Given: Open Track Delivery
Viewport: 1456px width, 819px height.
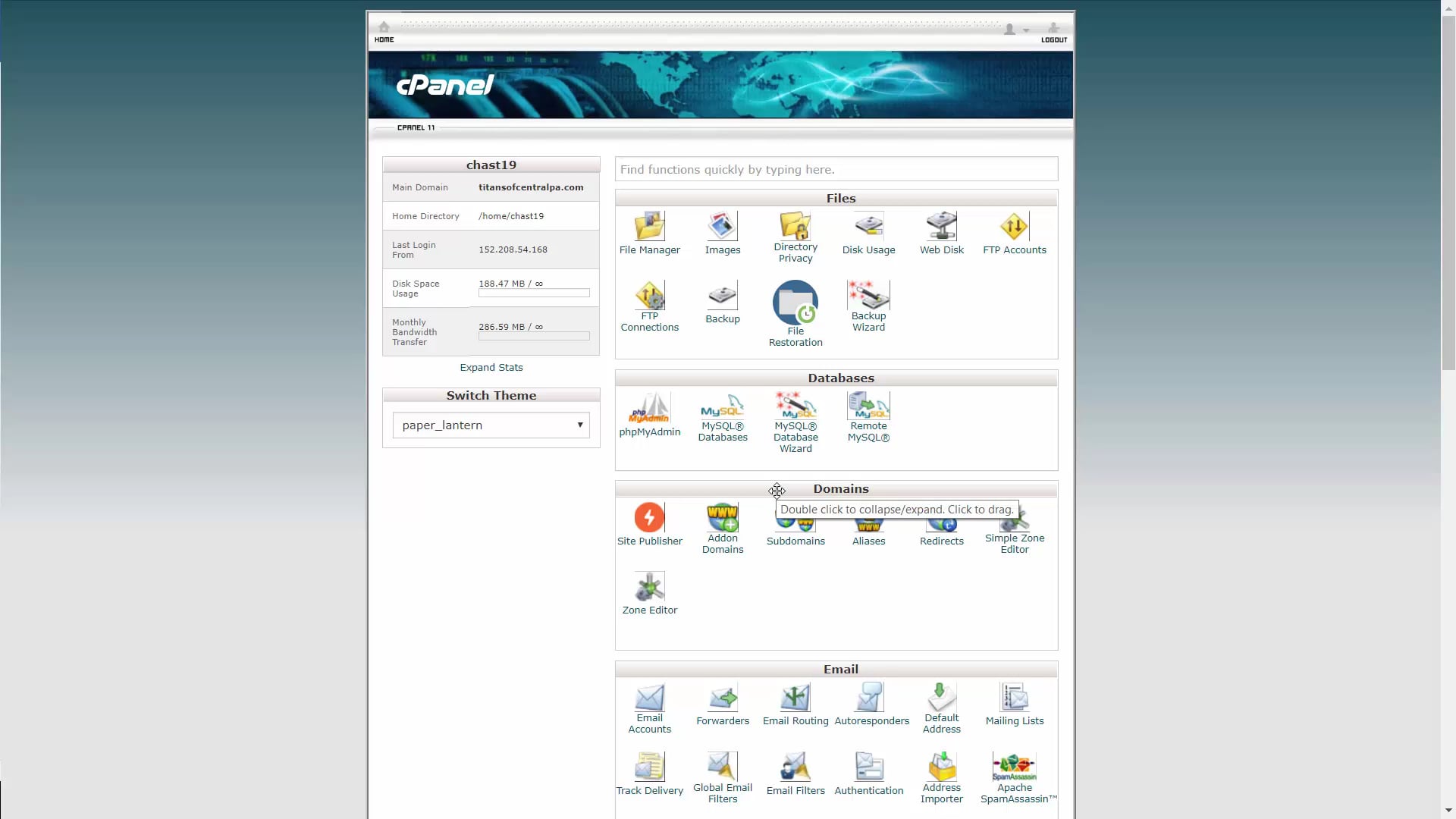Looking at the screenshot, I should (x=649, y=774).
